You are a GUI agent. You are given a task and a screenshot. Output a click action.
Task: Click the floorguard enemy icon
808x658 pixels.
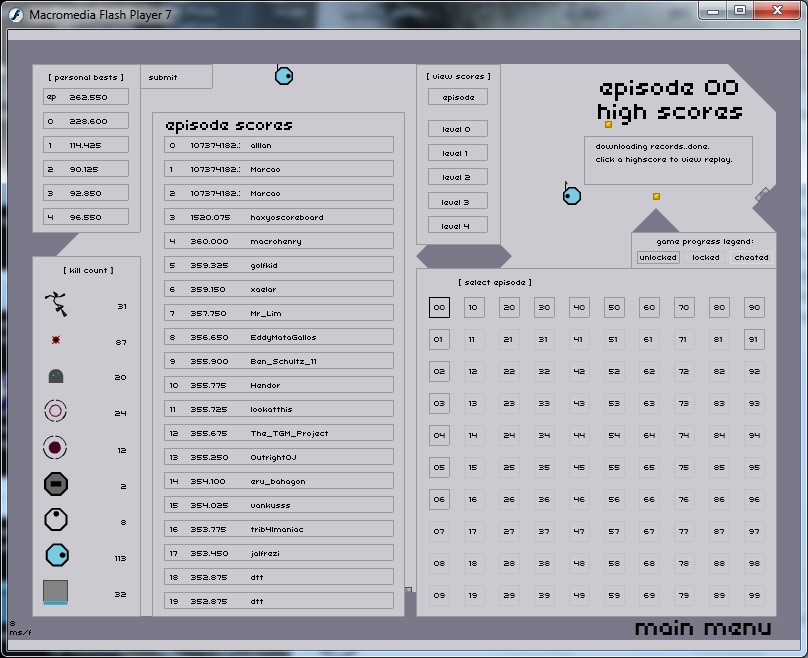pyautogui.click(x=56, y=377)
